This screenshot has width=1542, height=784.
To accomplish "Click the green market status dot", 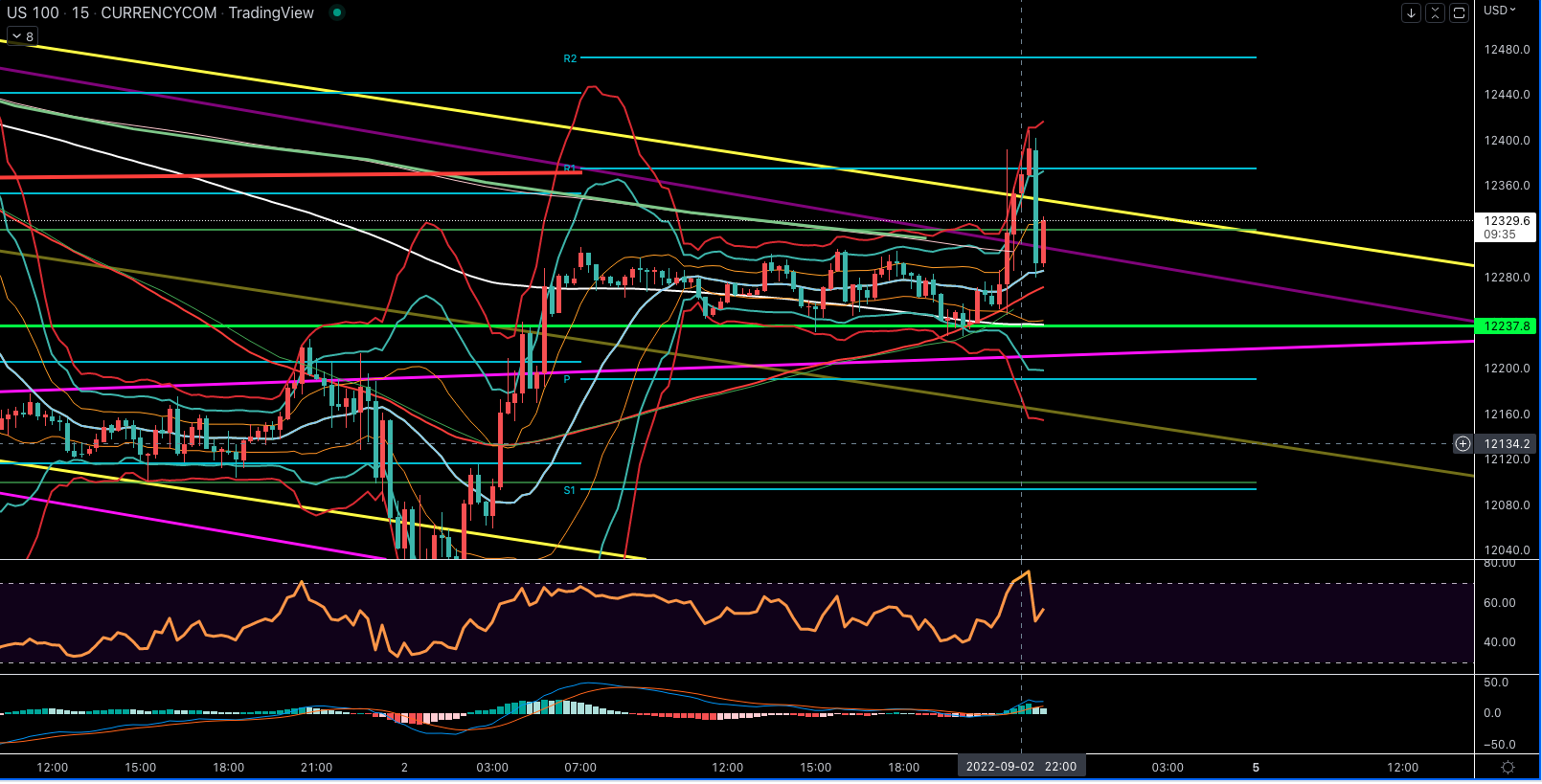I will 336,12.
